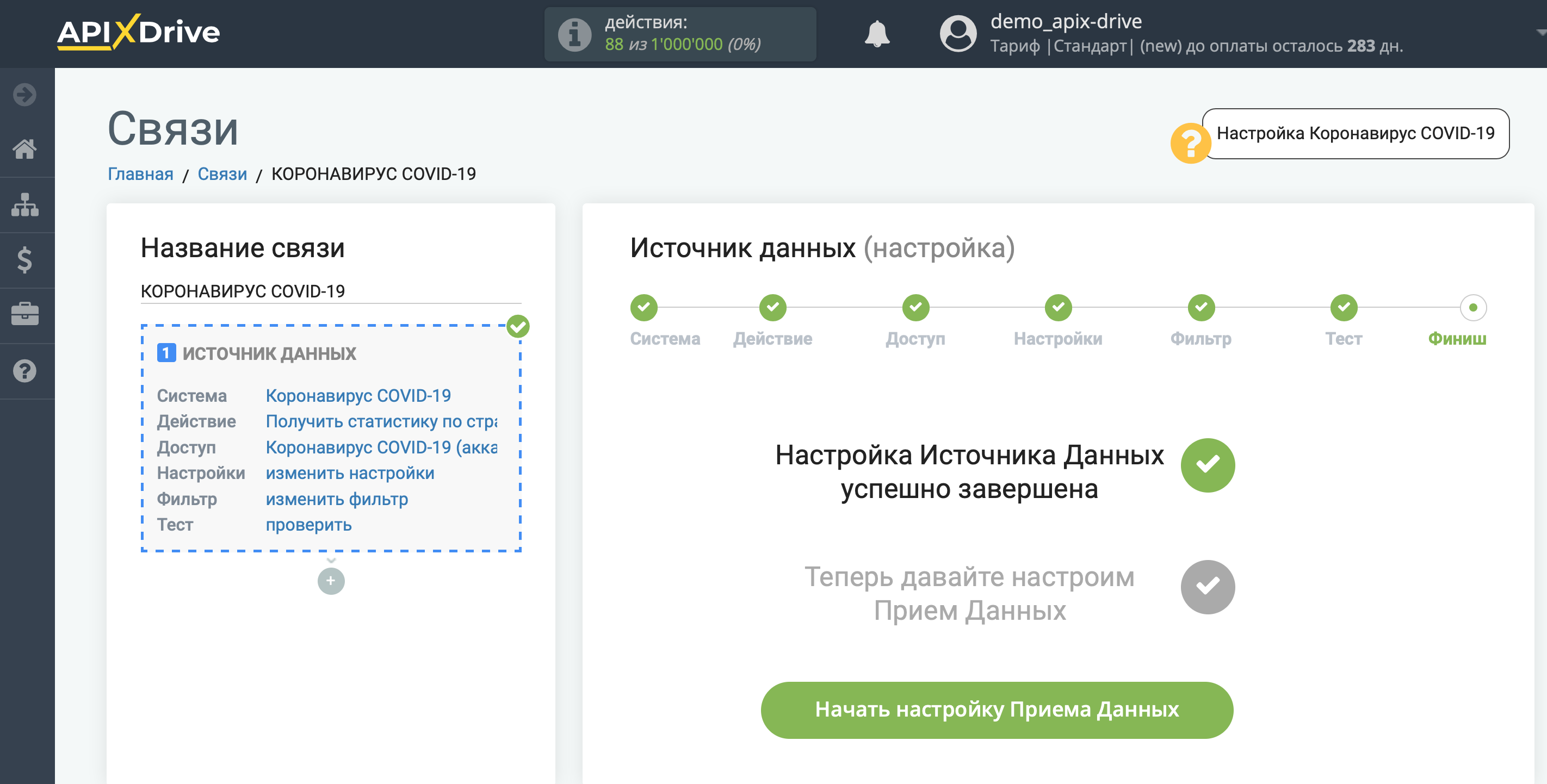The width and height of the screenshot is (1547, 784).
Task: Open Главная breadcrumb link
Action: [140, 174]
